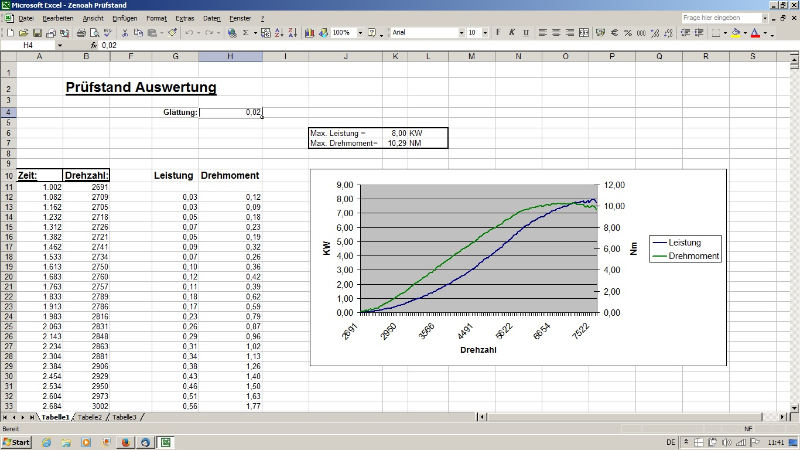The width and height of the screenshot is (800, 450).
Task: Apply Percent style format icon
Action: click(x=628, y=33)
